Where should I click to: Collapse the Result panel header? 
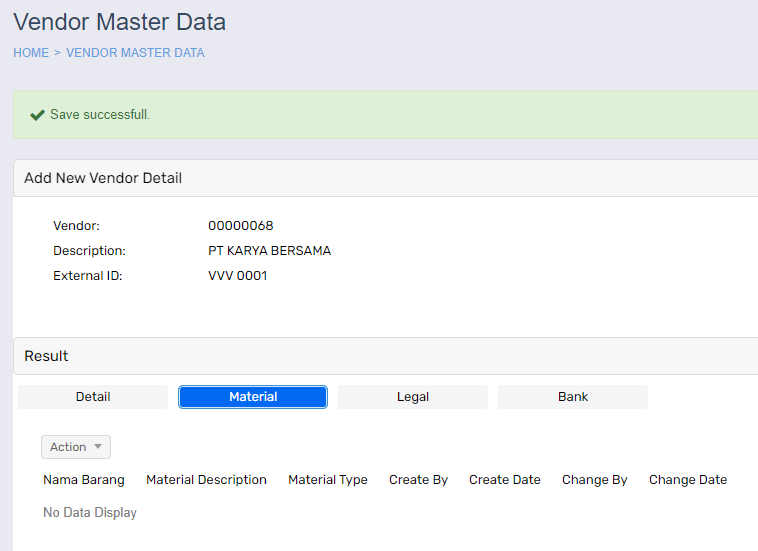tap(46, 356)
